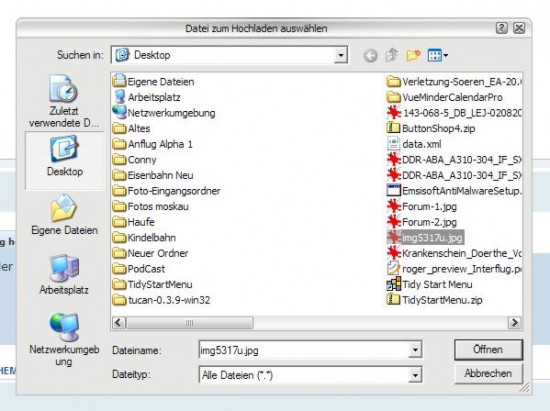Image resolution: width=550 pixels, height=411 pixels.
Task: Go up one folder level
Action: 391,55
